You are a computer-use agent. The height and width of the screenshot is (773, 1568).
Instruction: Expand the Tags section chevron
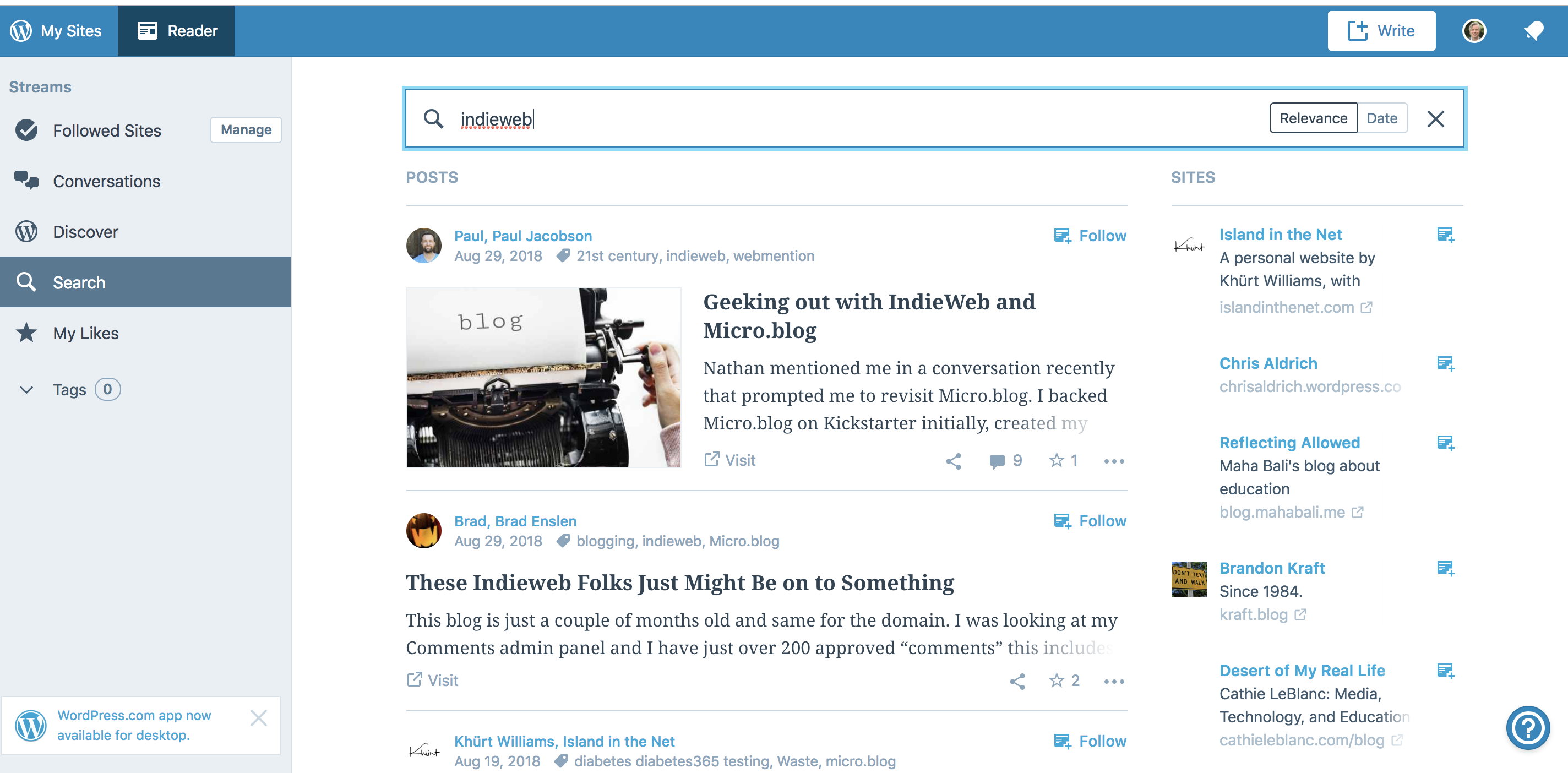click(x=26, y=390)
